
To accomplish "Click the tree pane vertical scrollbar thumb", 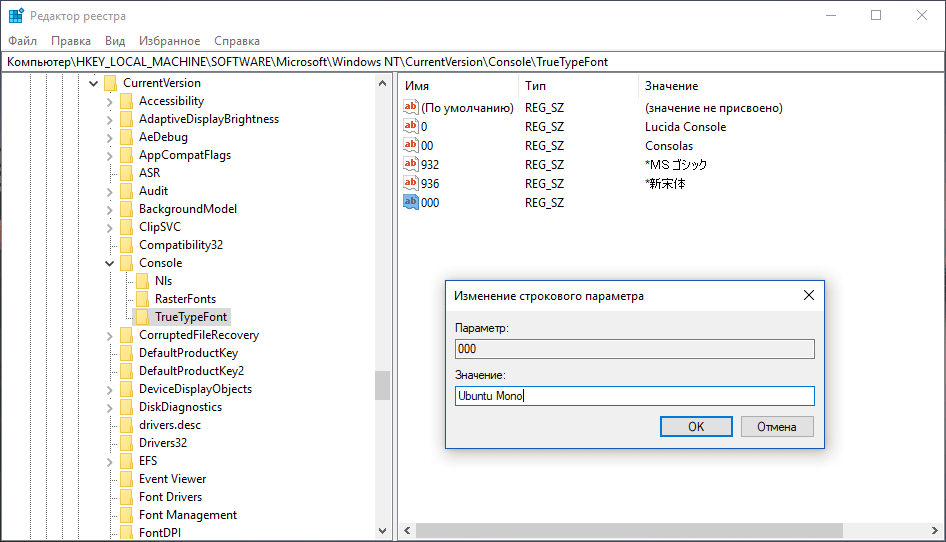I will (382, 385).
